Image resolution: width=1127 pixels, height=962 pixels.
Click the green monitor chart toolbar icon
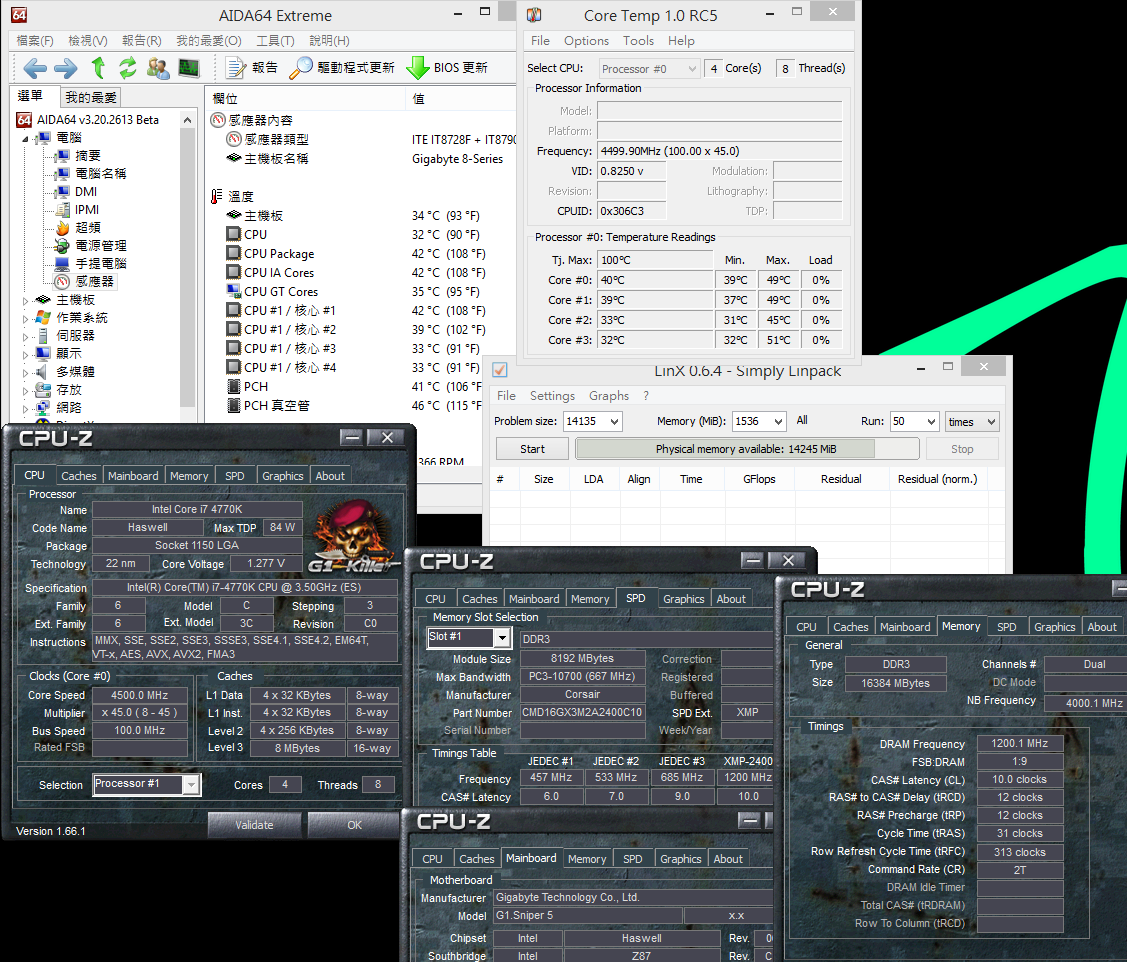[189, 68]
